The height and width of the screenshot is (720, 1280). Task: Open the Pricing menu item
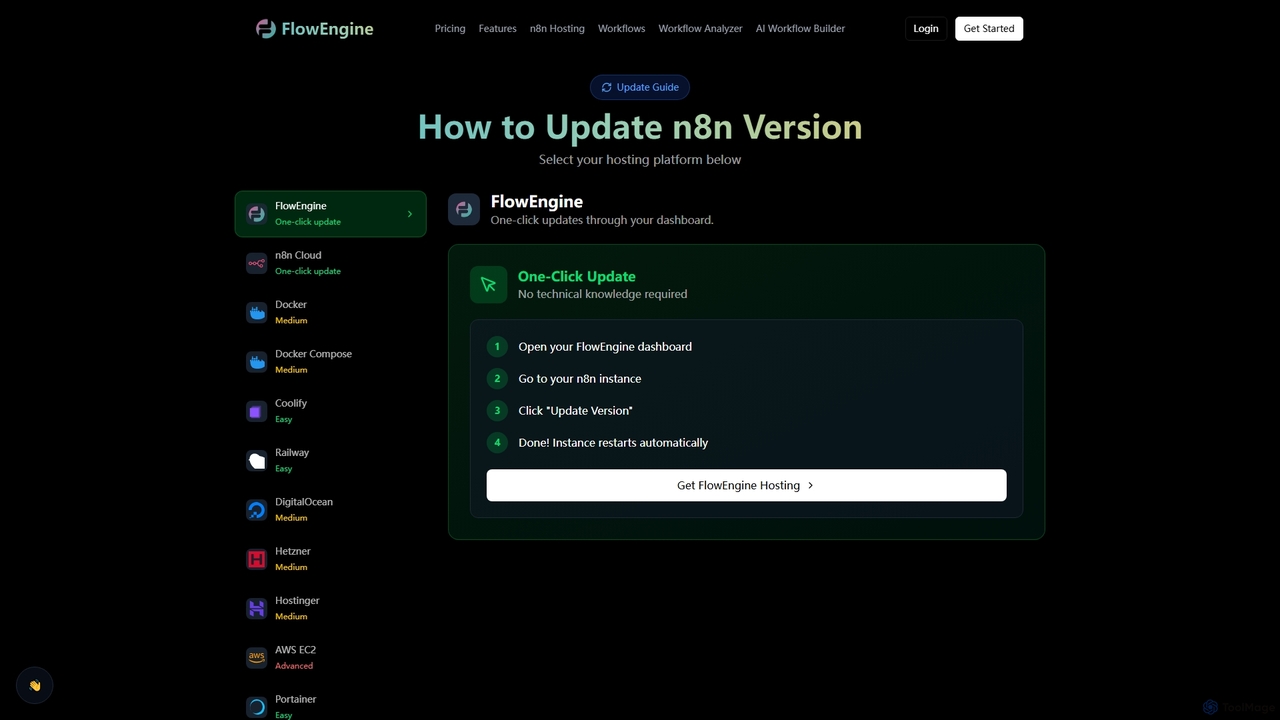(x=450, y=29)
